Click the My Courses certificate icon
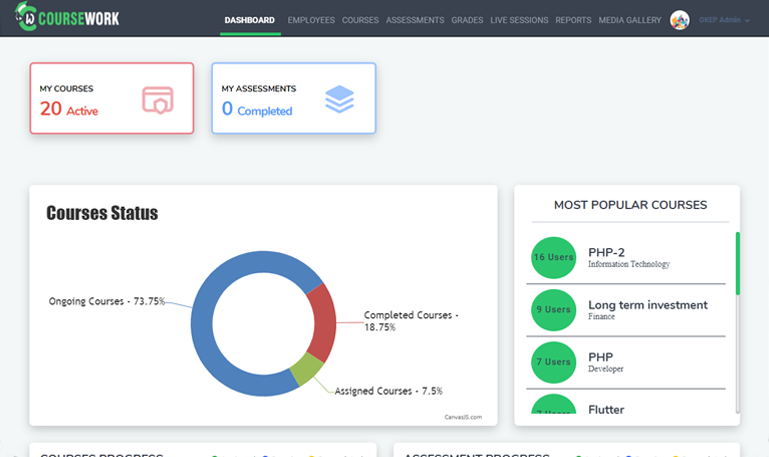The height and width of the screenshot is (457, 769). (x=157, y=99)
